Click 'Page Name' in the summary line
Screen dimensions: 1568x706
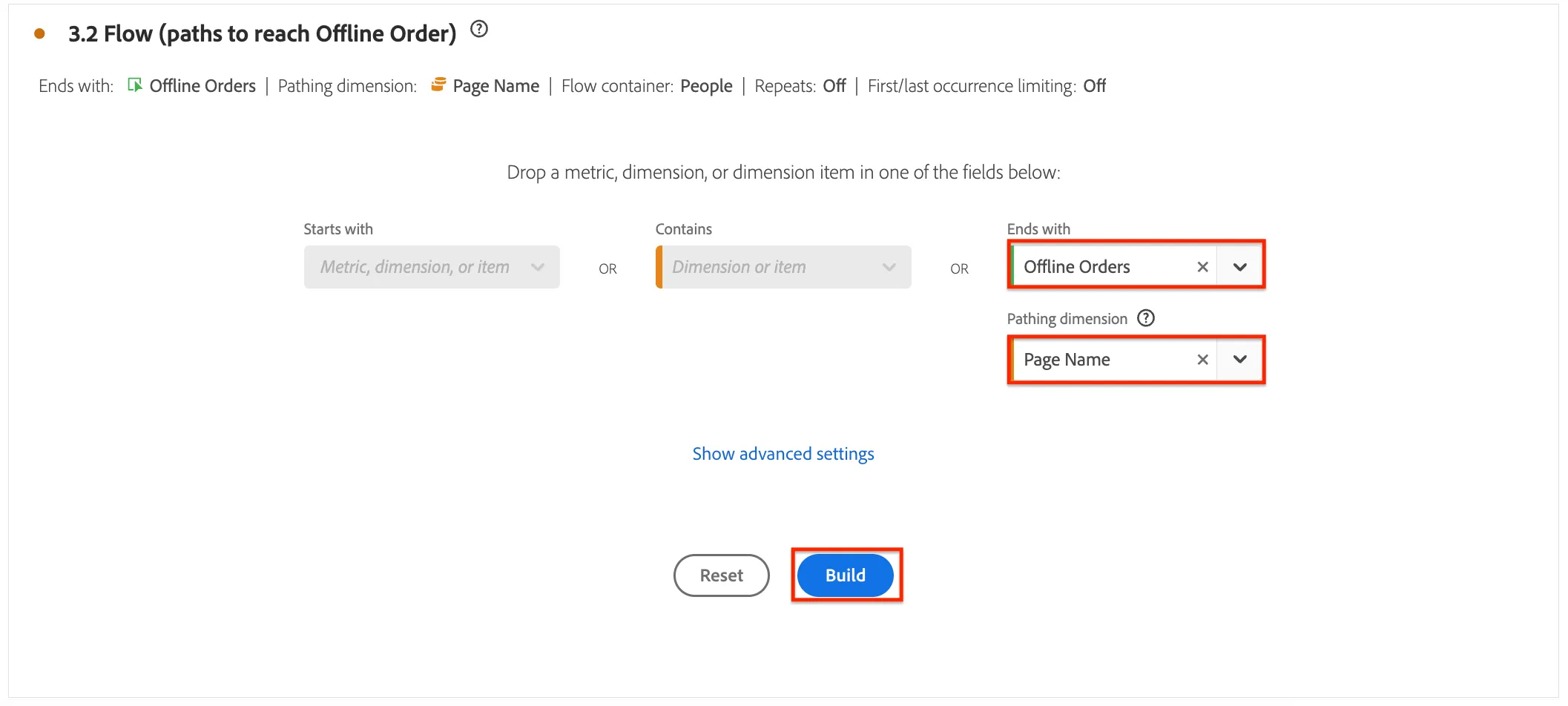tap(496, 86)
